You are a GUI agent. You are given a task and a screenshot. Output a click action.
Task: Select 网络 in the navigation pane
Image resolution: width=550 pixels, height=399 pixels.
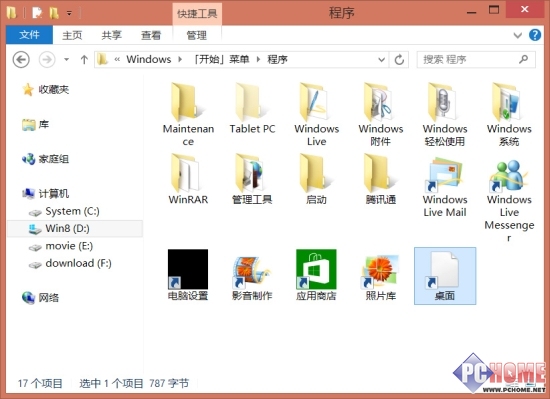pos(40,298)
